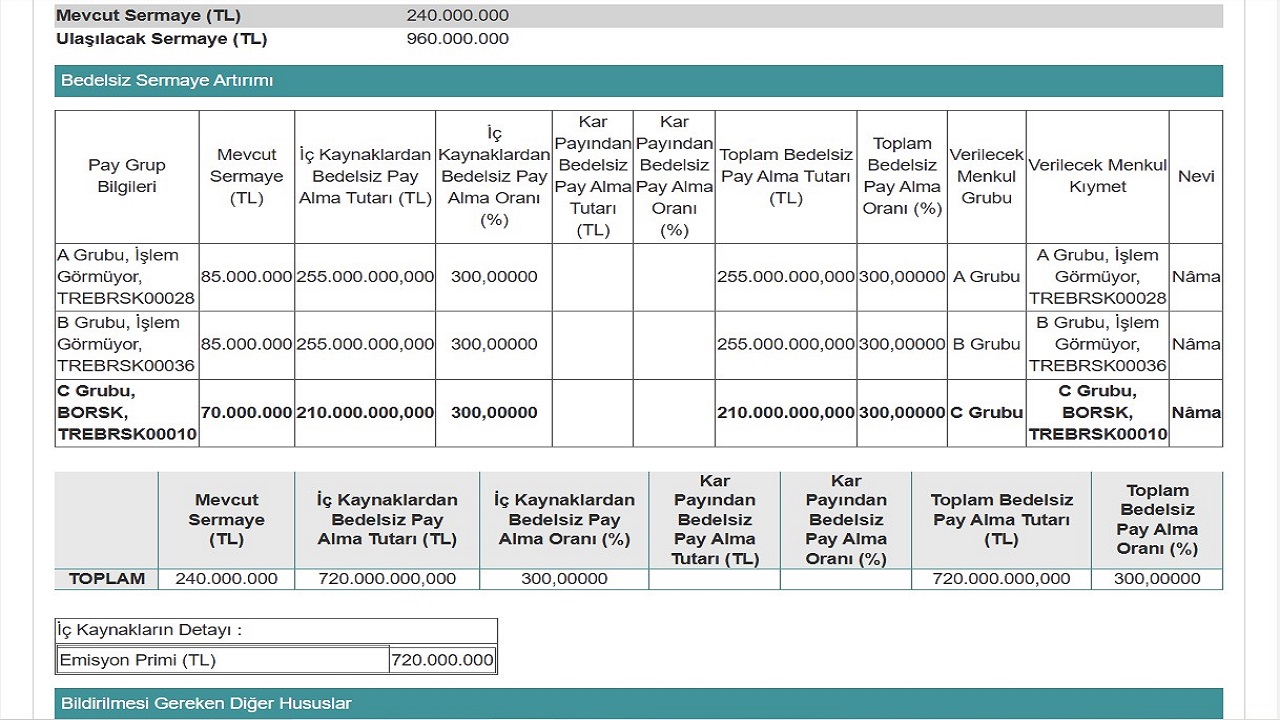Click B Grubu in Verilecek Menkul Grubu column
Screen dimensions: 1280x720
pos(986,344)
